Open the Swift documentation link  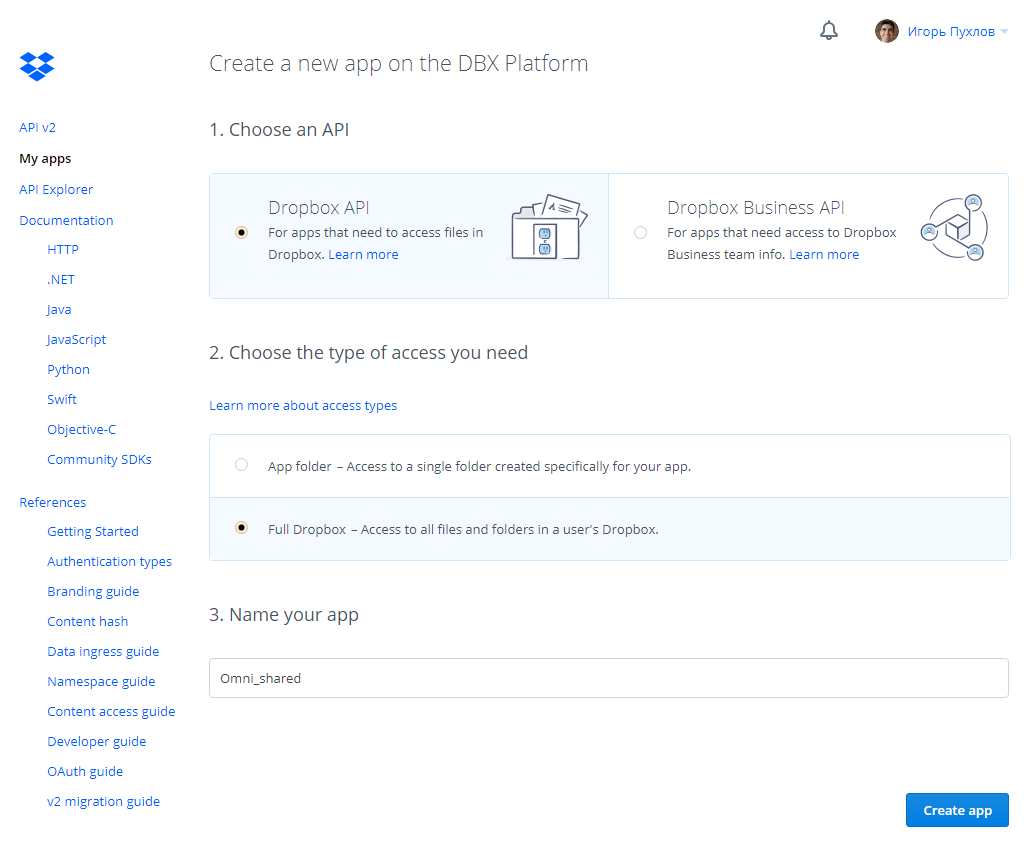[x=62, y=399]
